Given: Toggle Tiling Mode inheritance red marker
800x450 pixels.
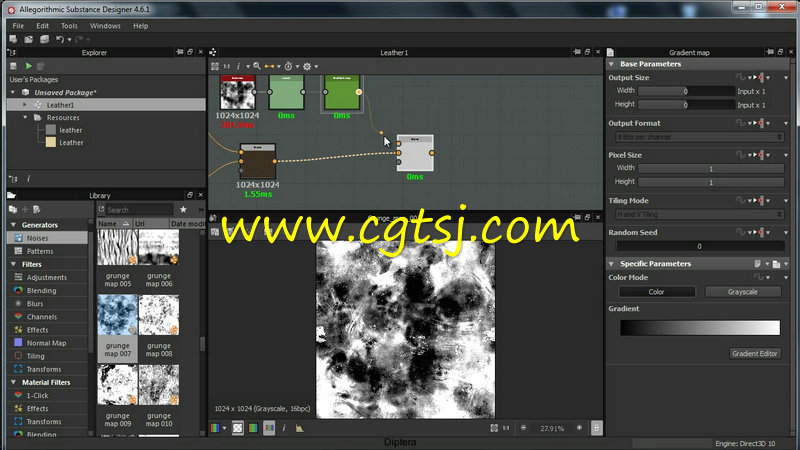Looking at the screenshot, I should 761,201.
